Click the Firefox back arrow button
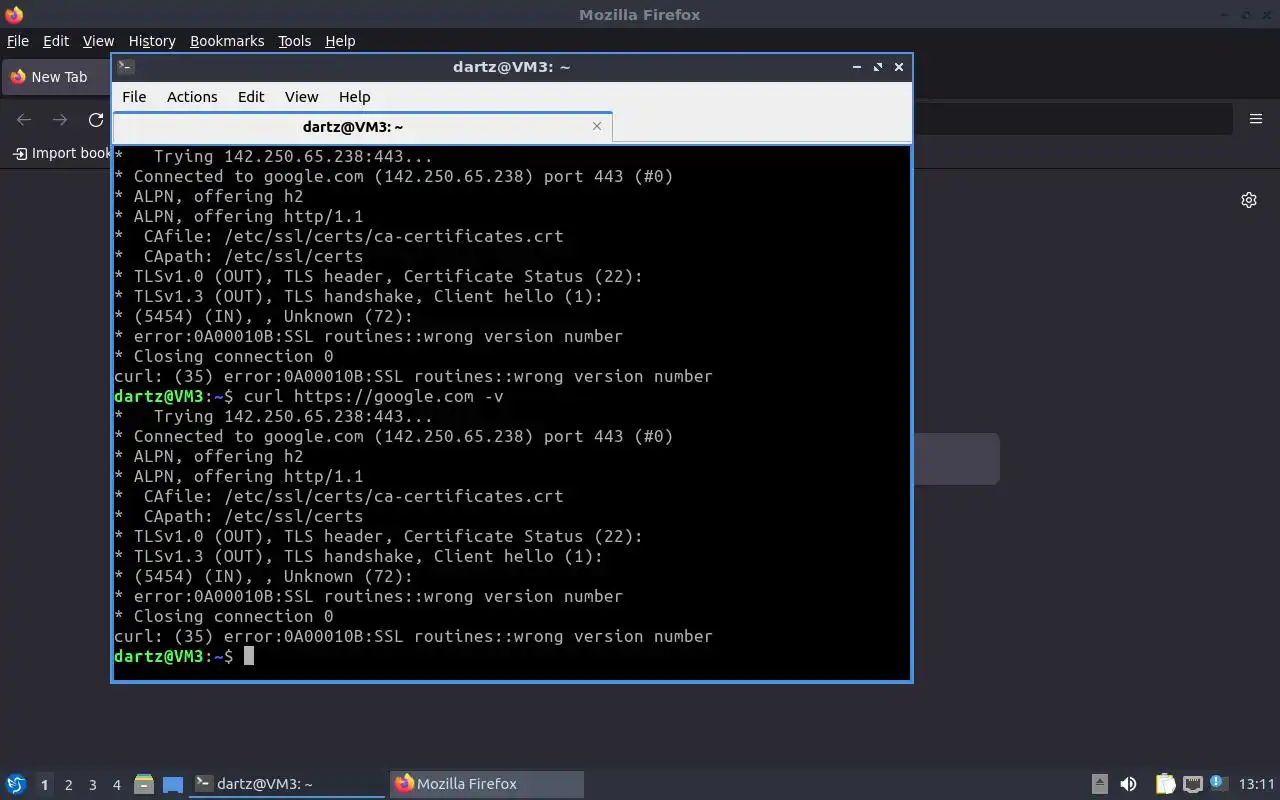 (24, 120)
